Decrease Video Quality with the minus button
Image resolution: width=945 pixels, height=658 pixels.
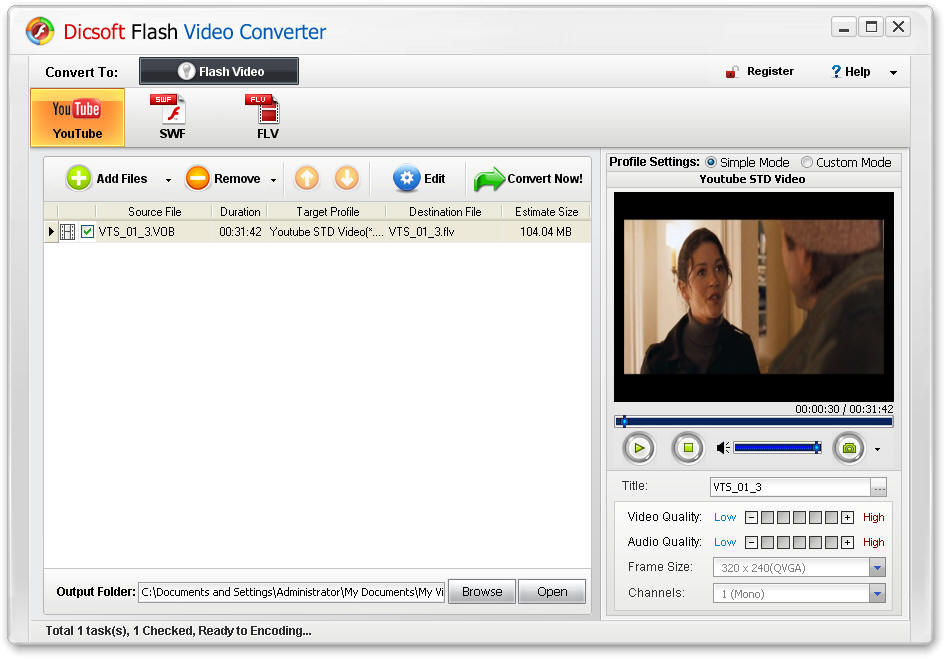pos(751,517)
